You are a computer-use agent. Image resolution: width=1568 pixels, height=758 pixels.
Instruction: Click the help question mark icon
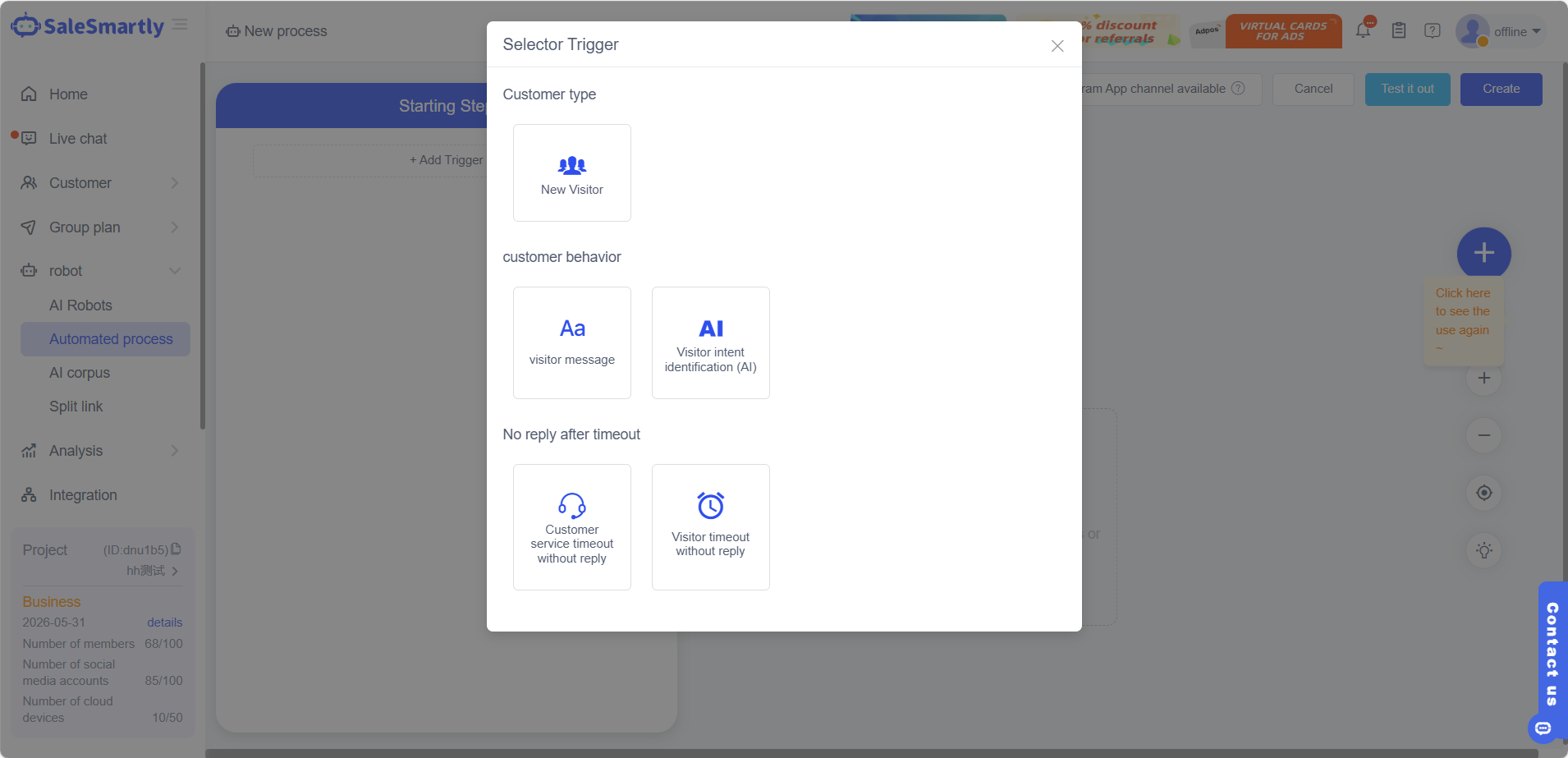tap(1433, 31)
